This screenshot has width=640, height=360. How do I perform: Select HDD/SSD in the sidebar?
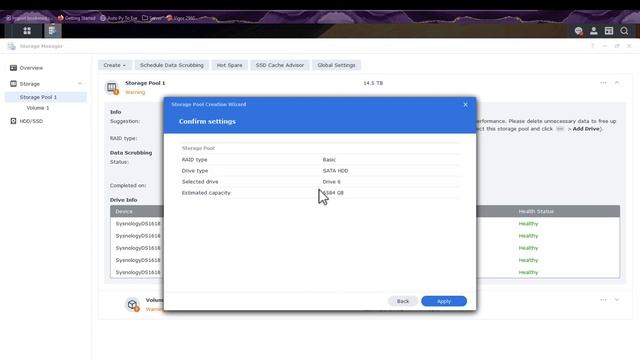click(x=31, y=121)
